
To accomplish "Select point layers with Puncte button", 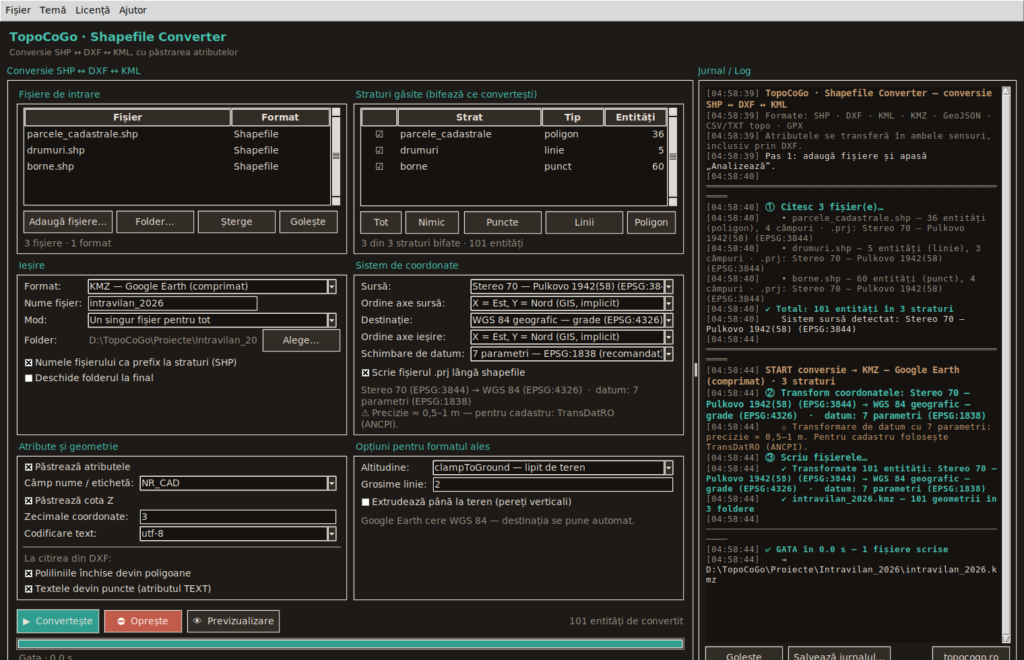I will pyautogui.click(x=502, y=223).
